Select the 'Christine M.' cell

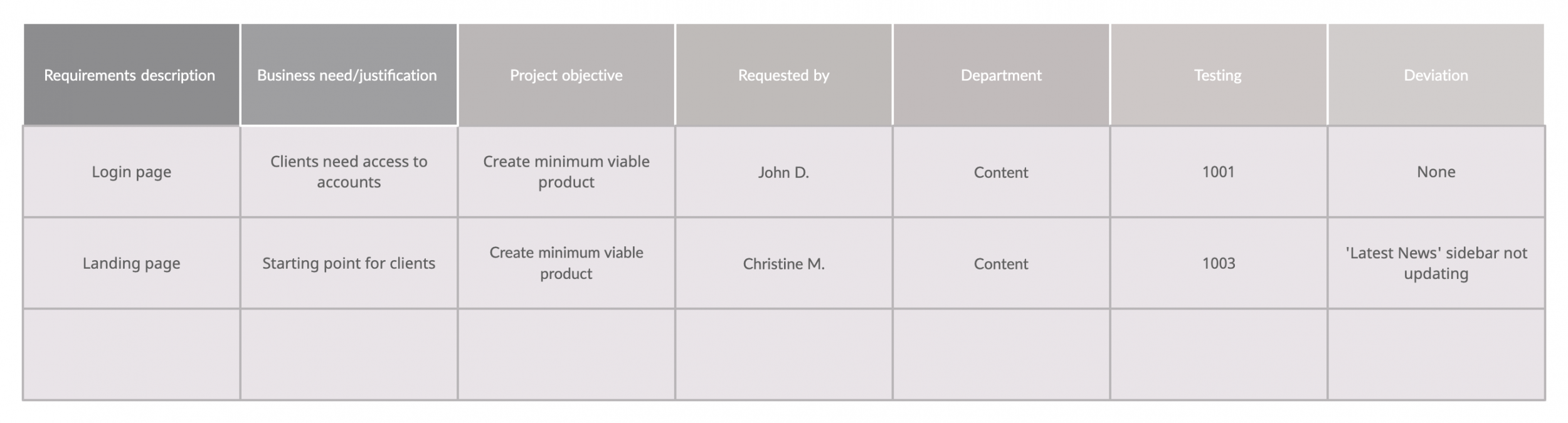click(x=784, y=263)
